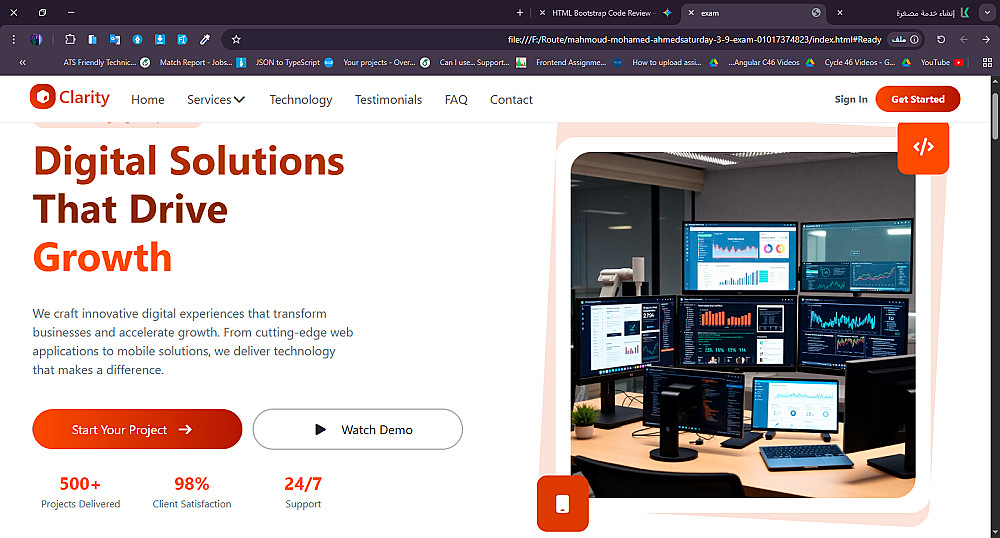Click the 98% Client Satisfaction stat
The image size is (1000, 538).
tap(192, 492)
